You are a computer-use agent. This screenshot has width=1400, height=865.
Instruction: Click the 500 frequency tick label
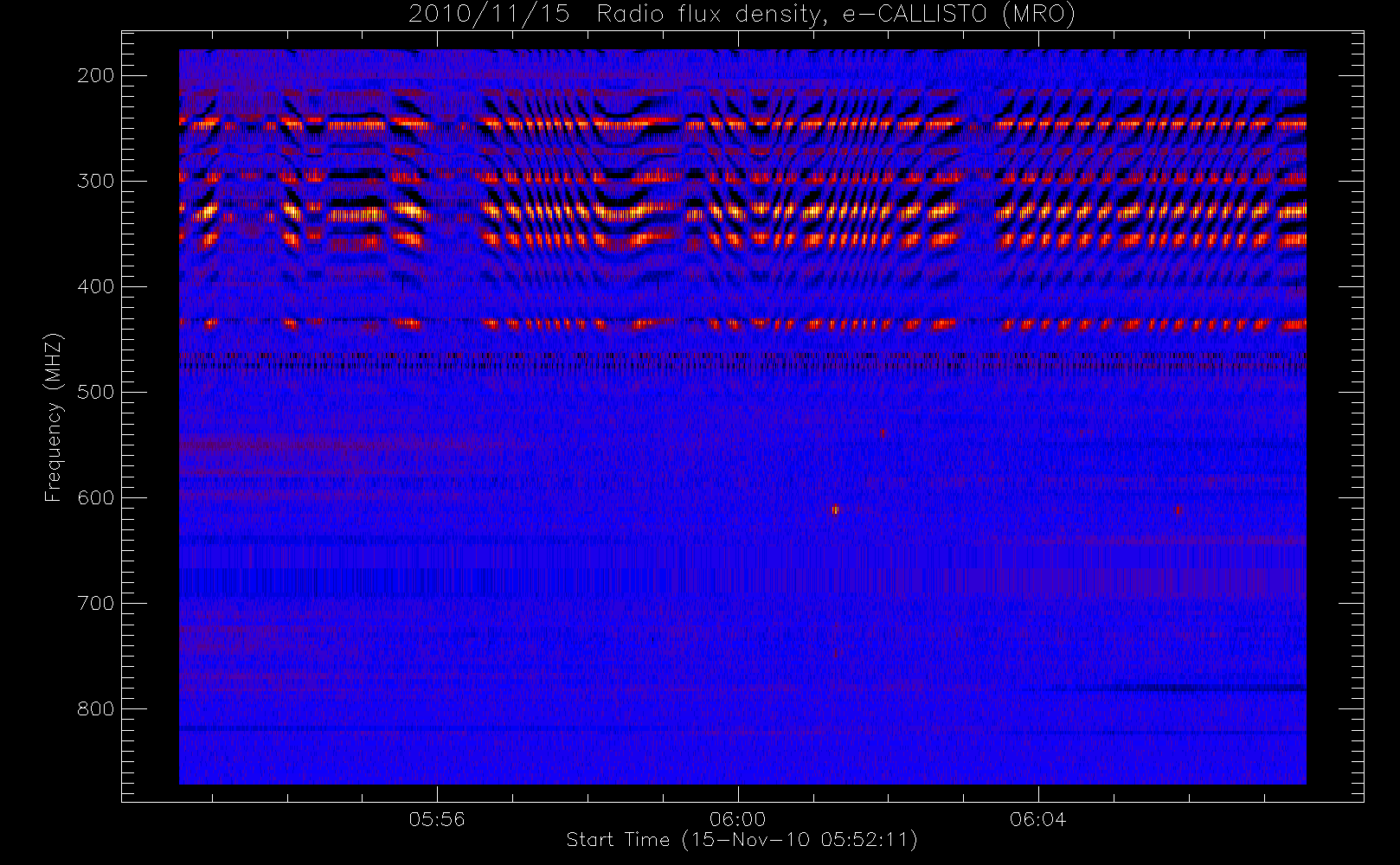96,392
